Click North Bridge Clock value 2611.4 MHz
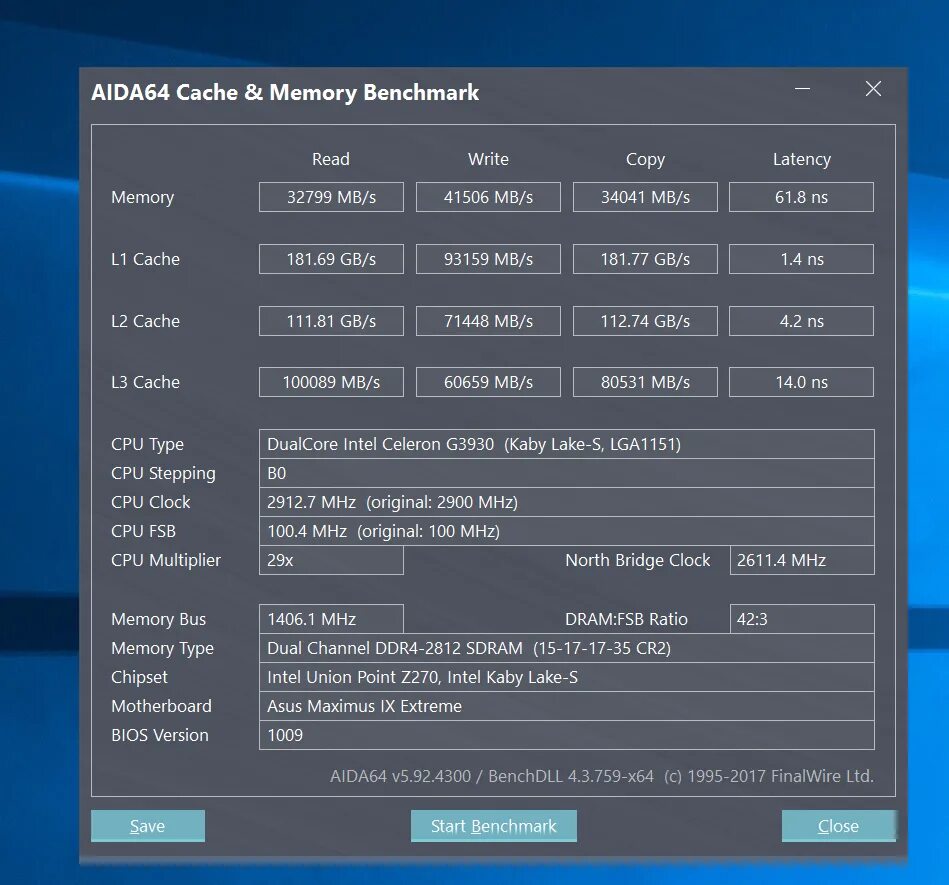This screenshot has width=949, height=885. point(802,560)
